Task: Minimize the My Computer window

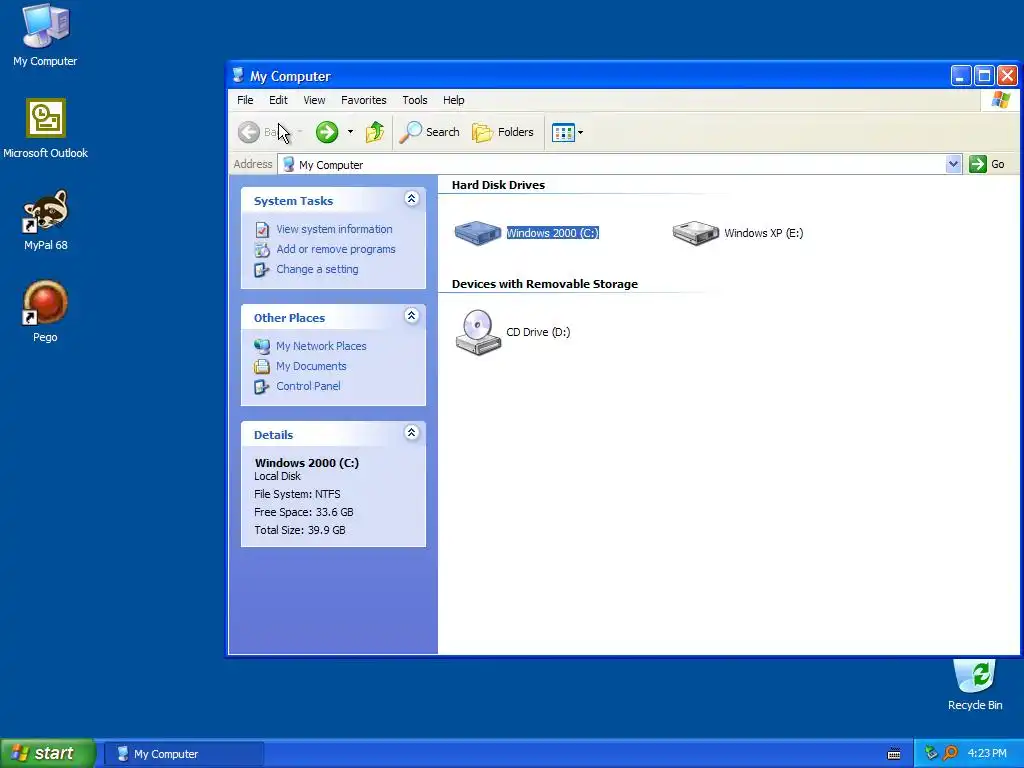Action: click(961, 76)
